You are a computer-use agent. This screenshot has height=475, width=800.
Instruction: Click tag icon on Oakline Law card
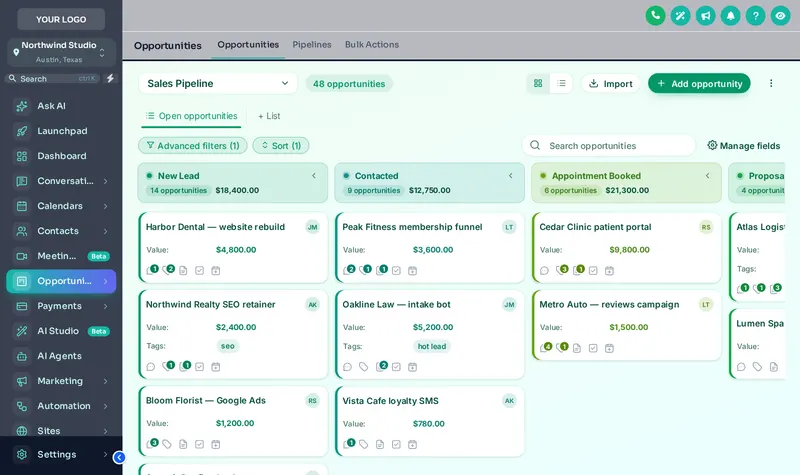click(363, 367)
